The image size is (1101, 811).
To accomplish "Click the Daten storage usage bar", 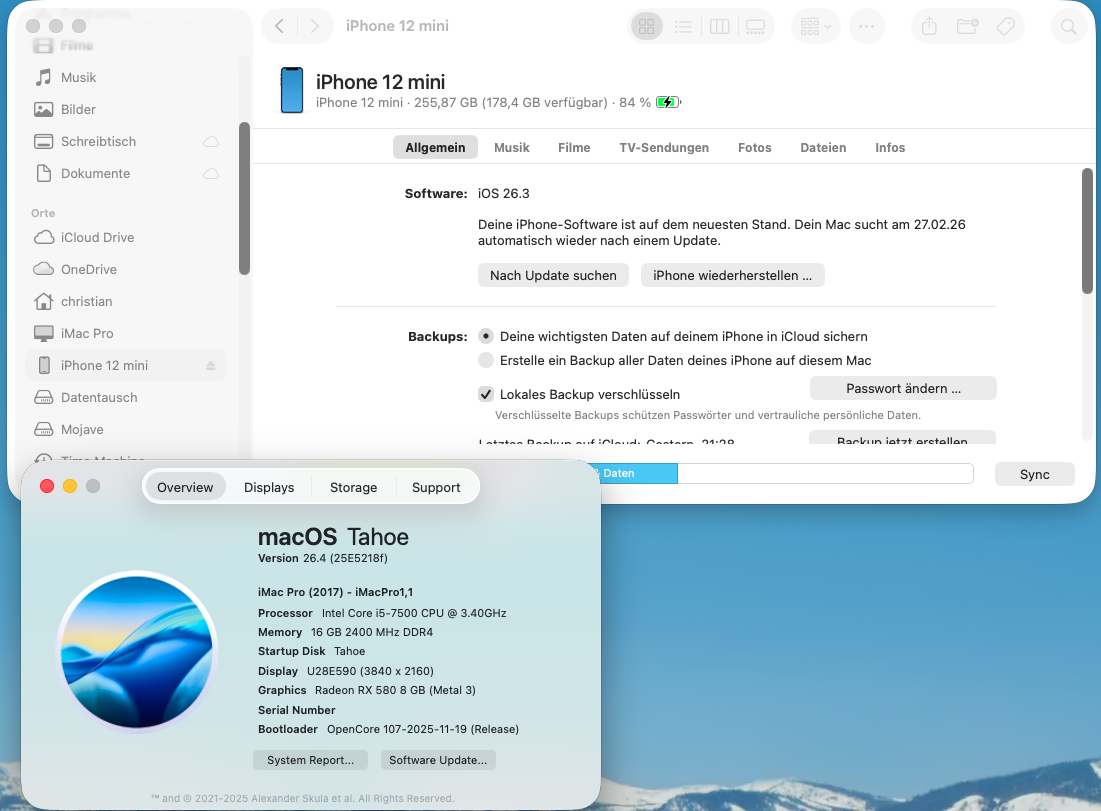I will point(638,473).
